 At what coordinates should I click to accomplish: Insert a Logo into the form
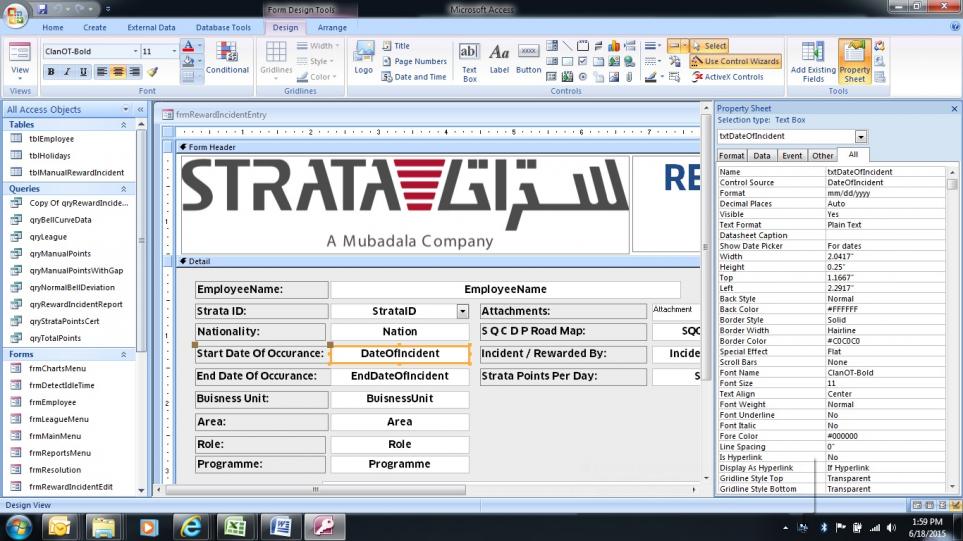[x=363, y=58]
